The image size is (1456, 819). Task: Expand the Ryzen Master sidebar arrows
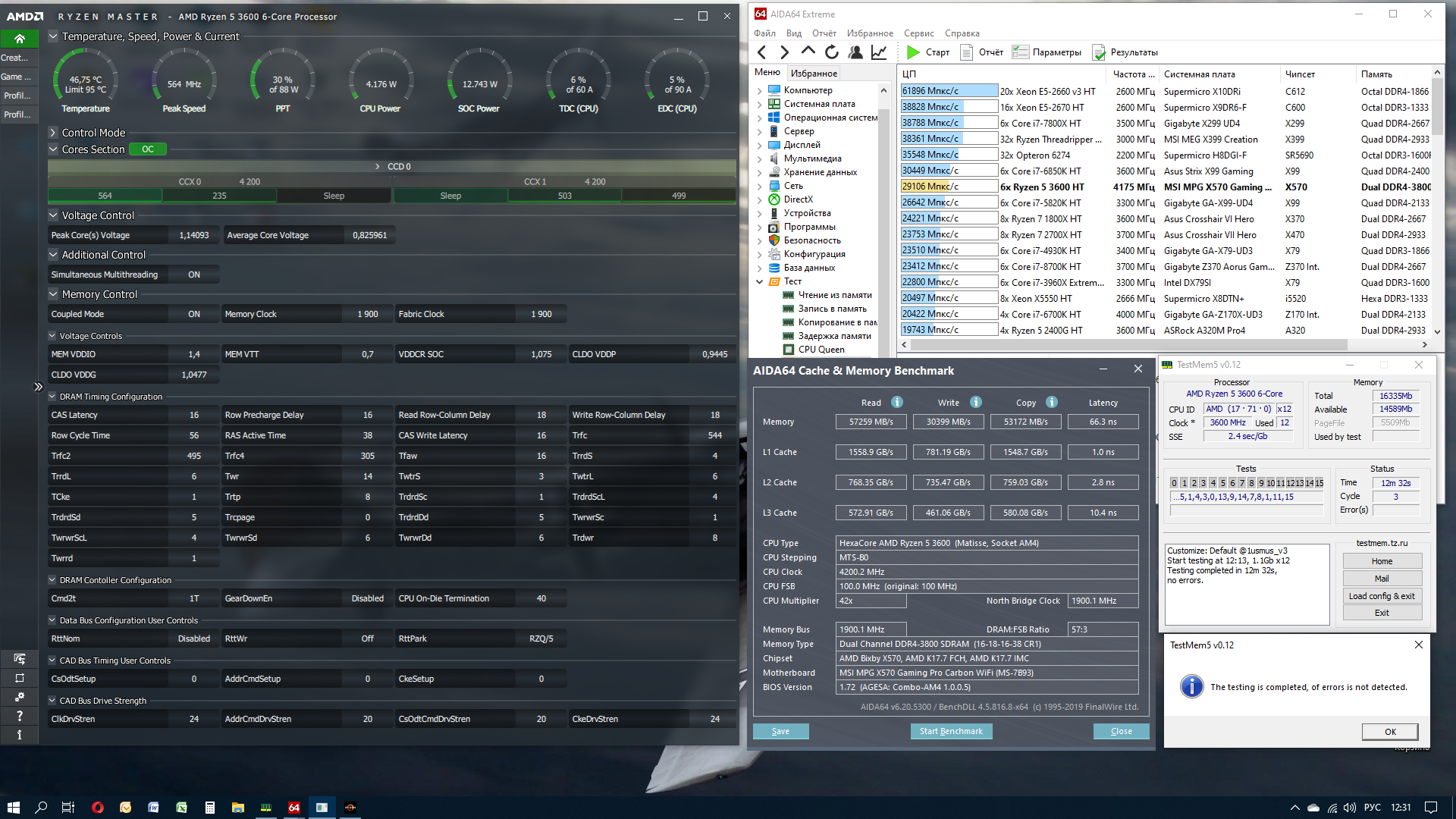38,387
